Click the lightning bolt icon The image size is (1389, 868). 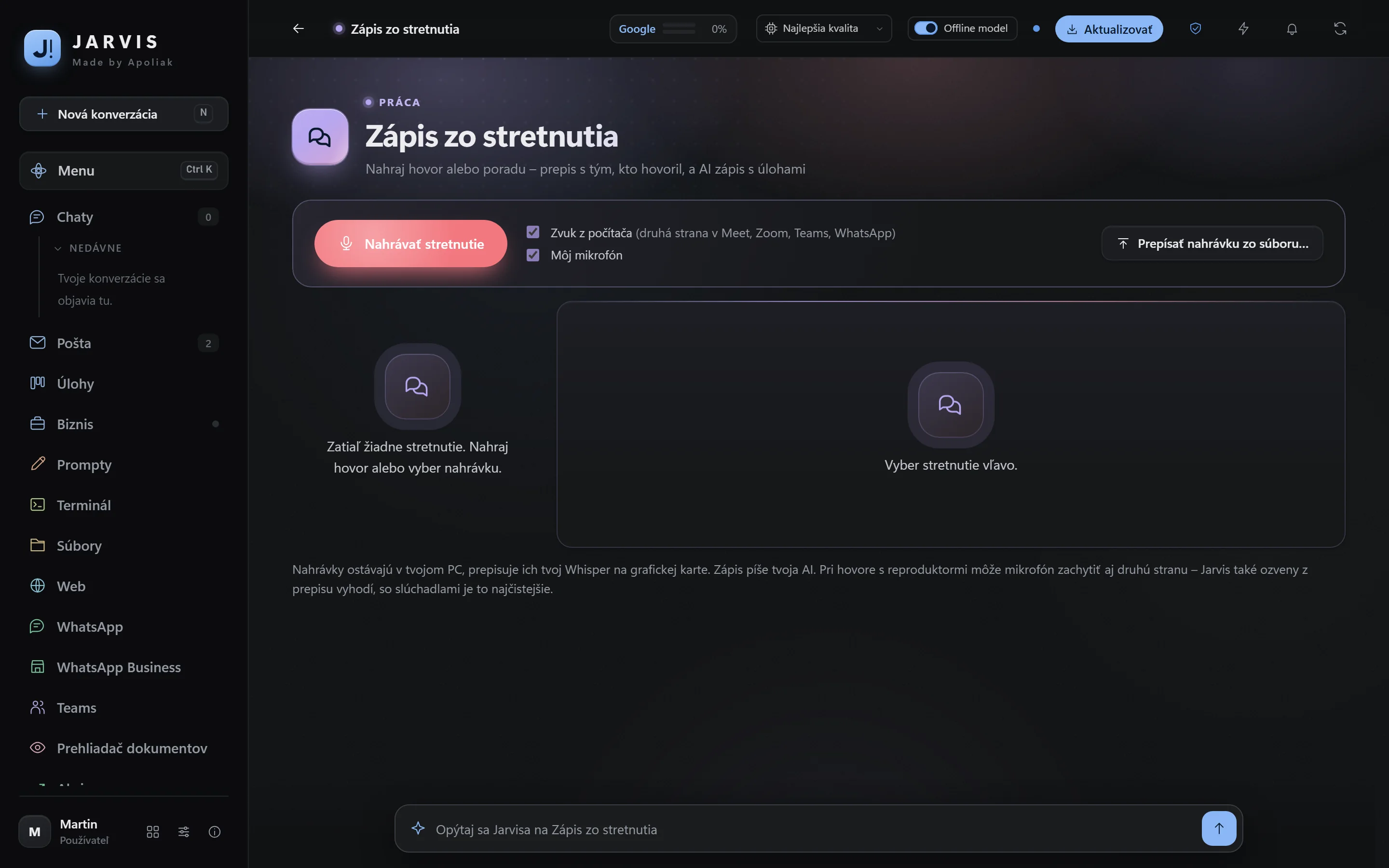pos(1243,28)
